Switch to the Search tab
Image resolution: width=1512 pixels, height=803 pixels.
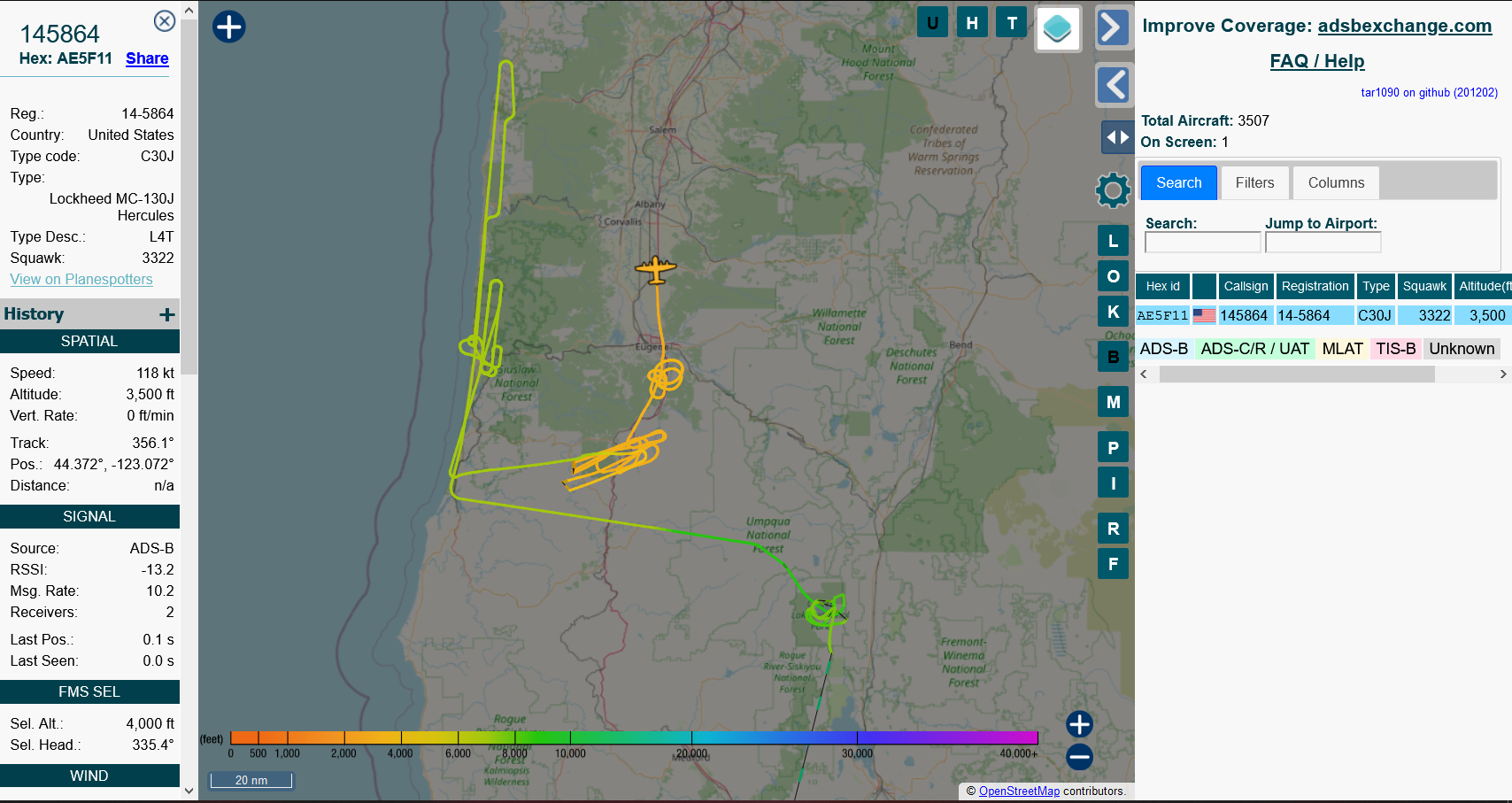pyautogui.click(x=1179, y=182)
